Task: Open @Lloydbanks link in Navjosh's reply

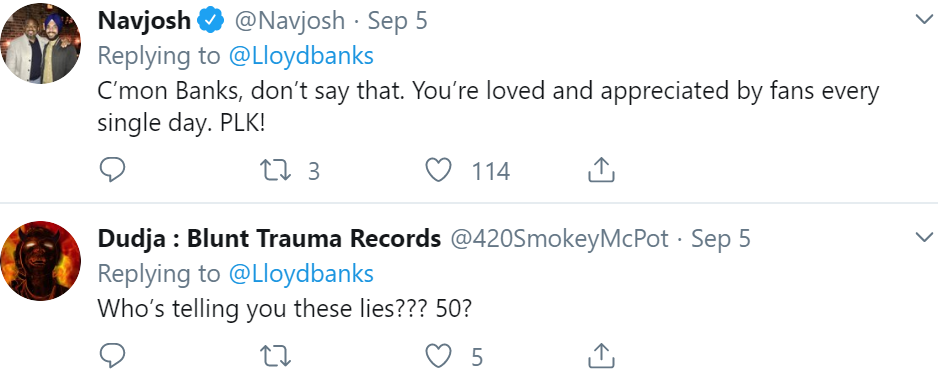Action: [x=301, y=56]
